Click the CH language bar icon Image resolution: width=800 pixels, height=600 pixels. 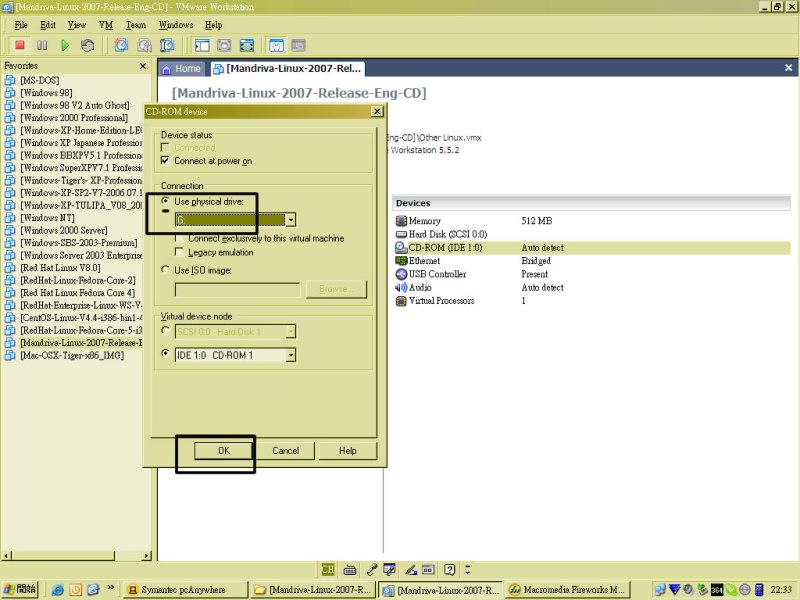click(328, 569)
